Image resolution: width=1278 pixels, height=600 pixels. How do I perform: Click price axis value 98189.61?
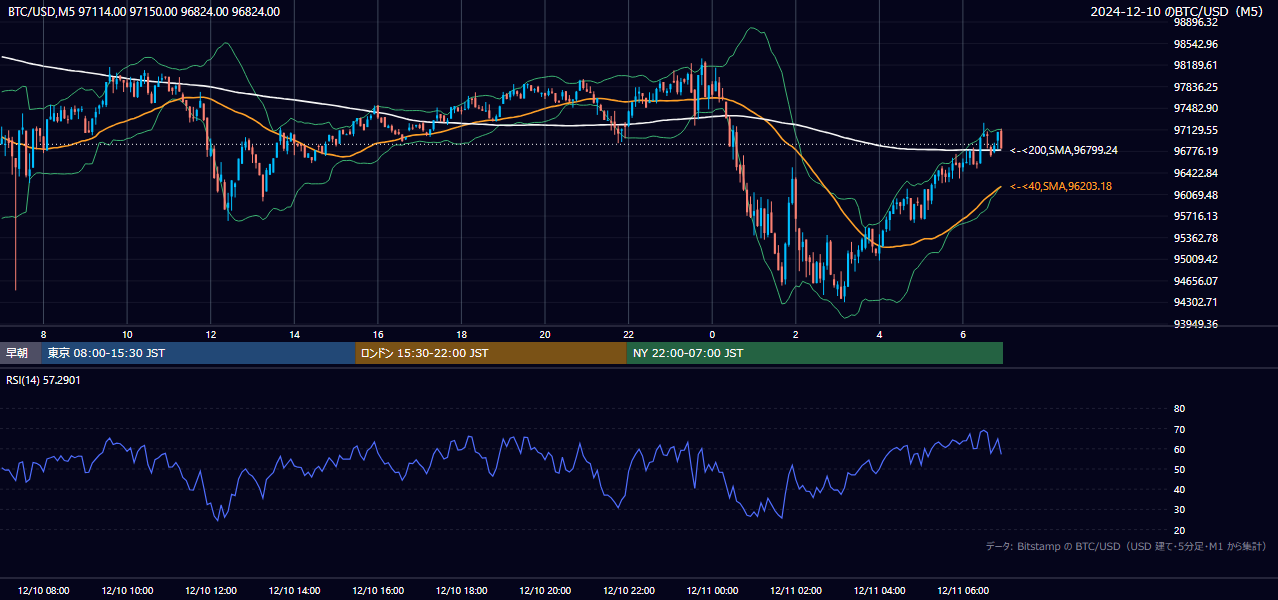point(1195,65)
